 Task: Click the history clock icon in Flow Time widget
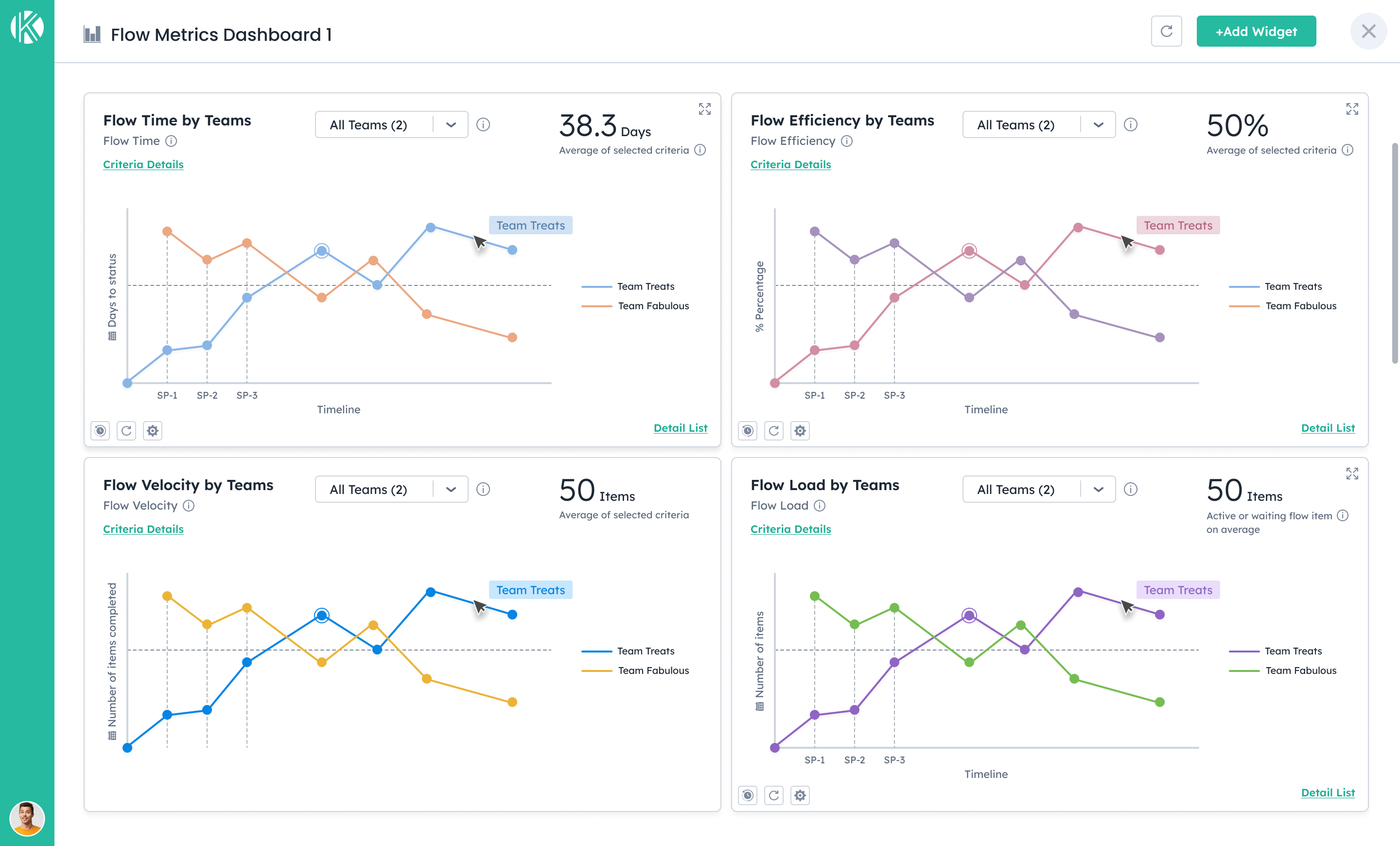click(100, 431)
